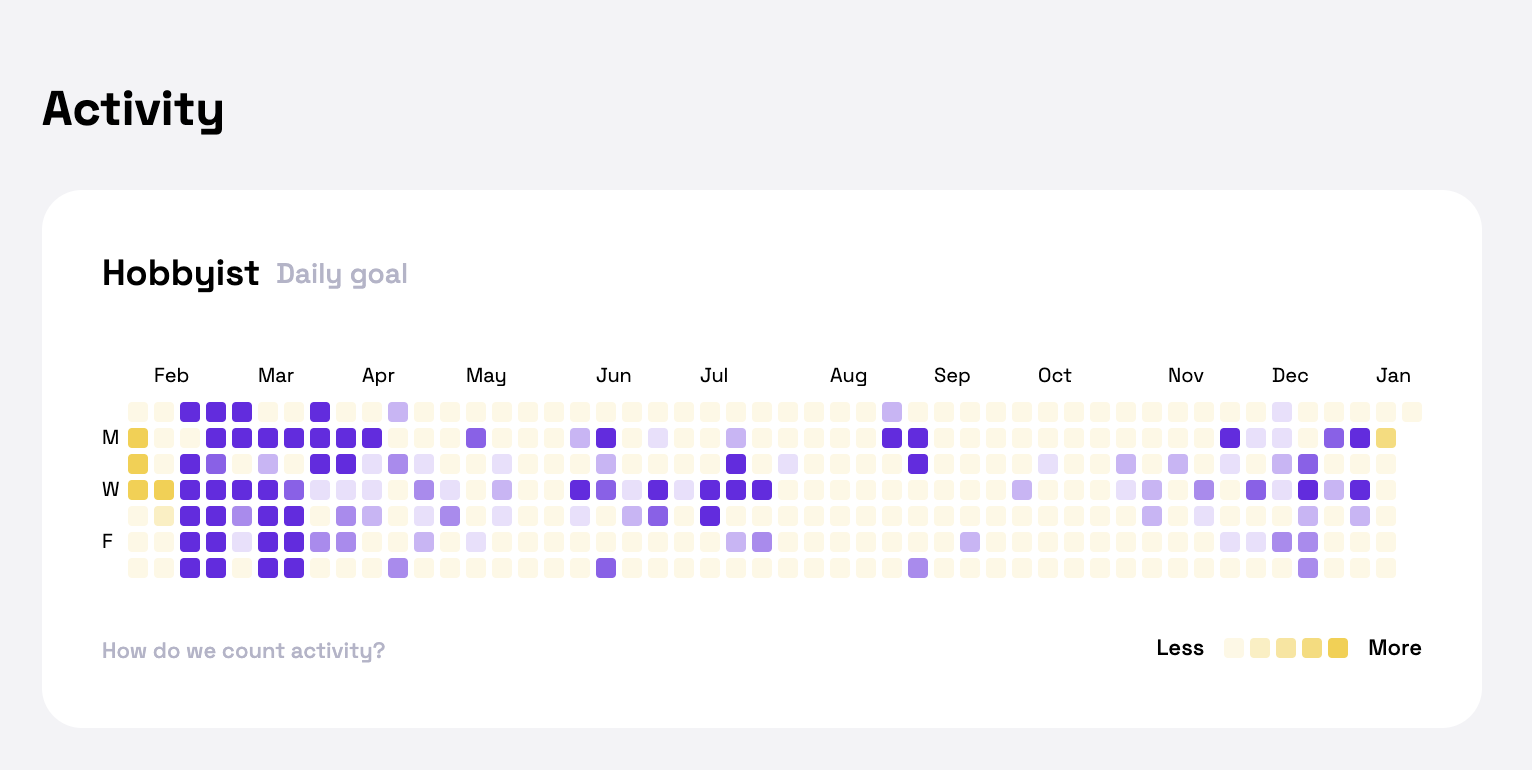Click the dark purple Dec cell on Wednesday
Viewport: 1532px width, 770px height.
coord(1308,490)
